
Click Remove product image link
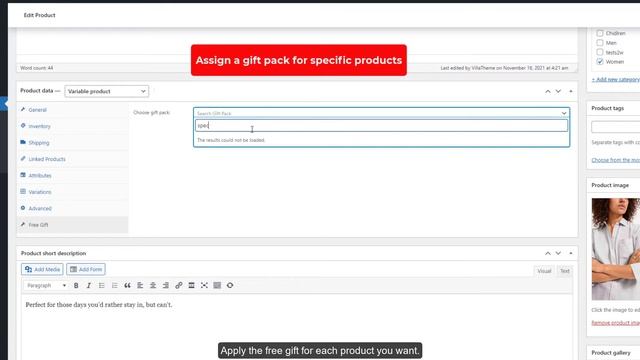click(616, 323)
